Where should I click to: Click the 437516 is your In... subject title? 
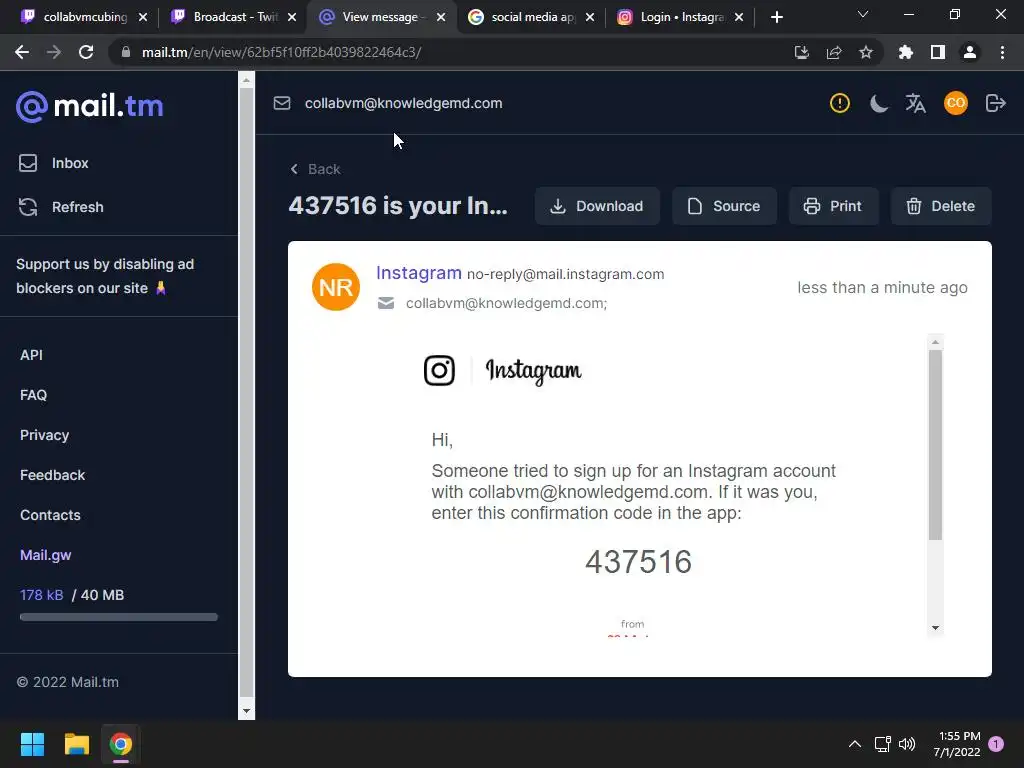398,206
